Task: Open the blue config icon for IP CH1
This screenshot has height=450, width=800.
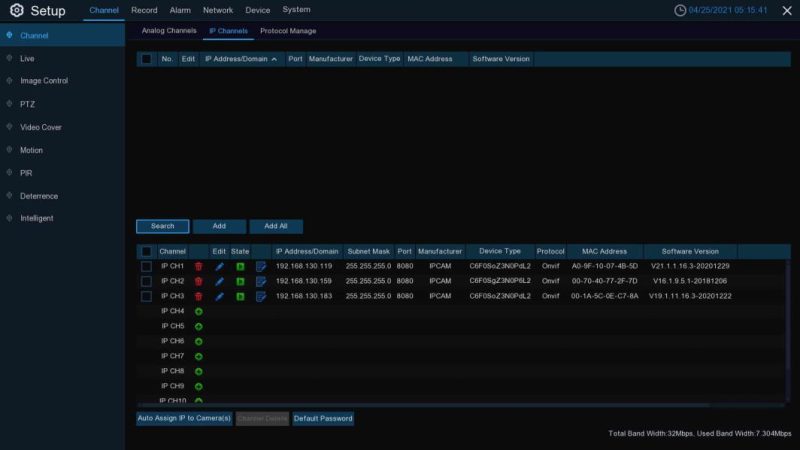Action: [261, 267]
